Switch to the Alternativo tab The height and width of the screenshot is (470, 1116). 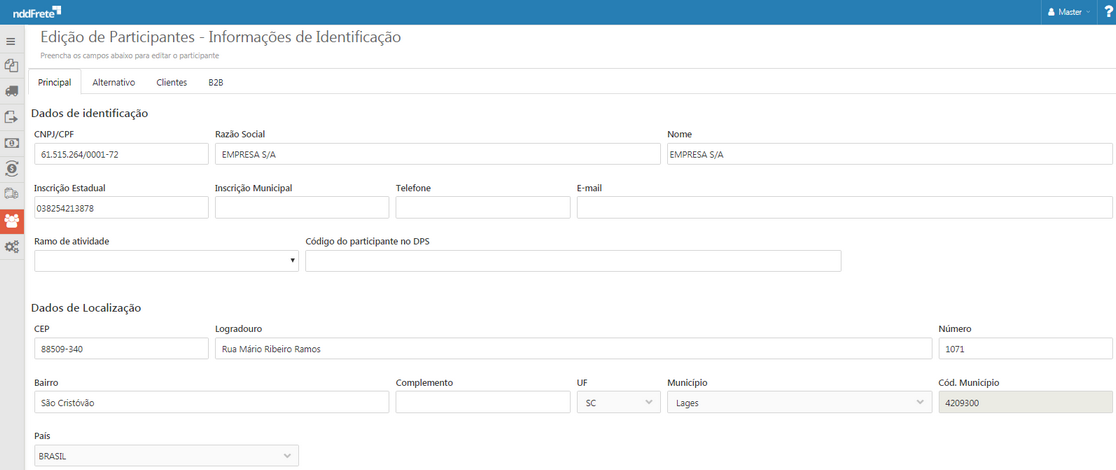coord(113,82)
